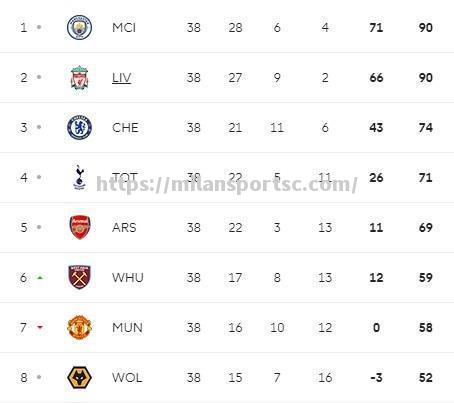Screen dimensions: 454x403
Task: Click the Chelsea club badge
Action: (79, 127)
